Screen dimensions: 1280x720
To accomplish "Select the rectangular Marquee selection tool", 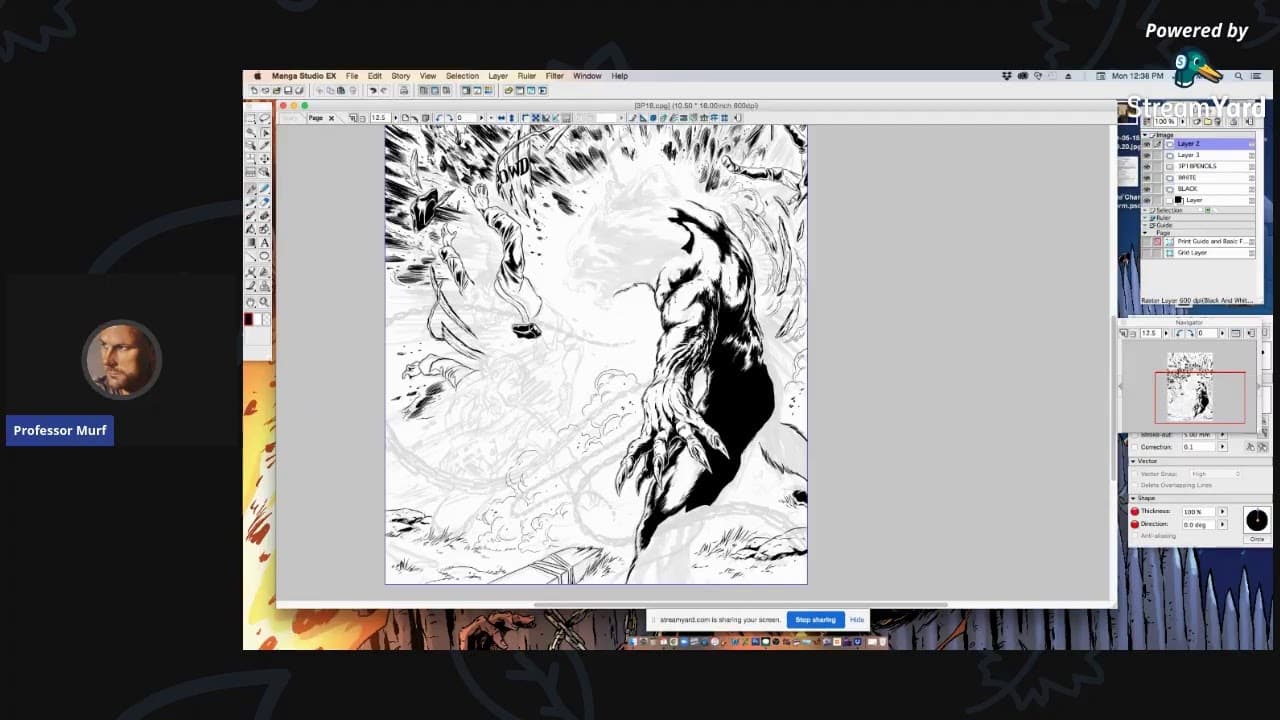I will coord(251,118).
